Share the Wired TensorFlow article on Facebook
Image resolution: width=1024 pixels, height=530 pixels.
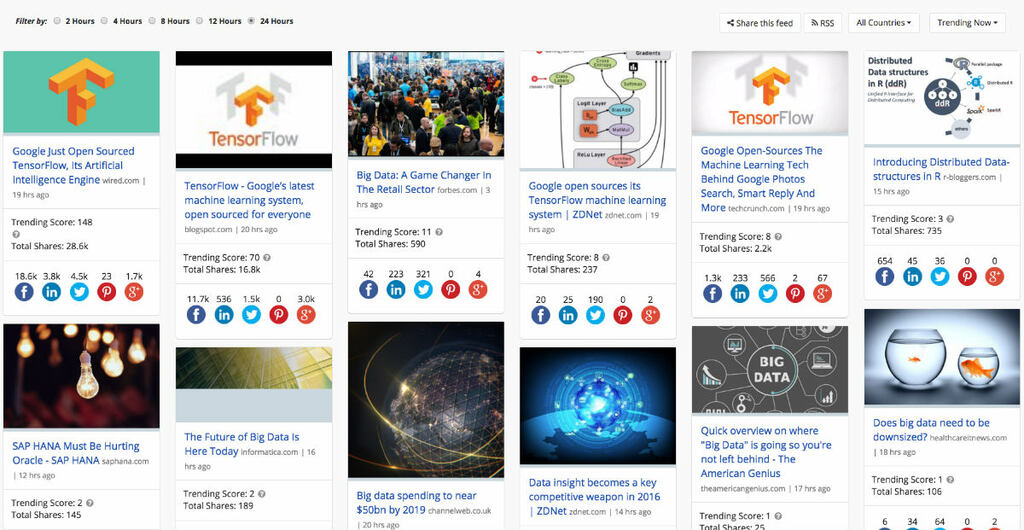click(x=24, y=291)
